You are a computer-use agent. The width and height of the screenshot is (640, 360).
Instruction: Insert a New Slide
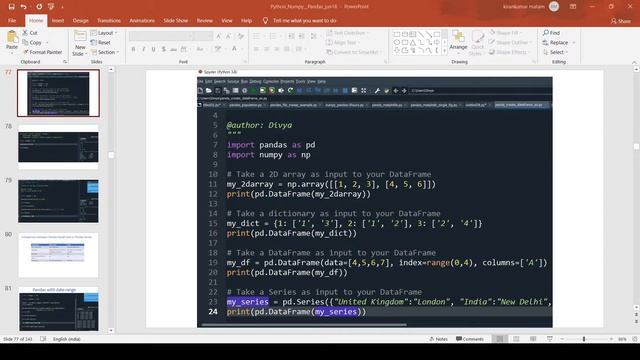click(80, 43)
